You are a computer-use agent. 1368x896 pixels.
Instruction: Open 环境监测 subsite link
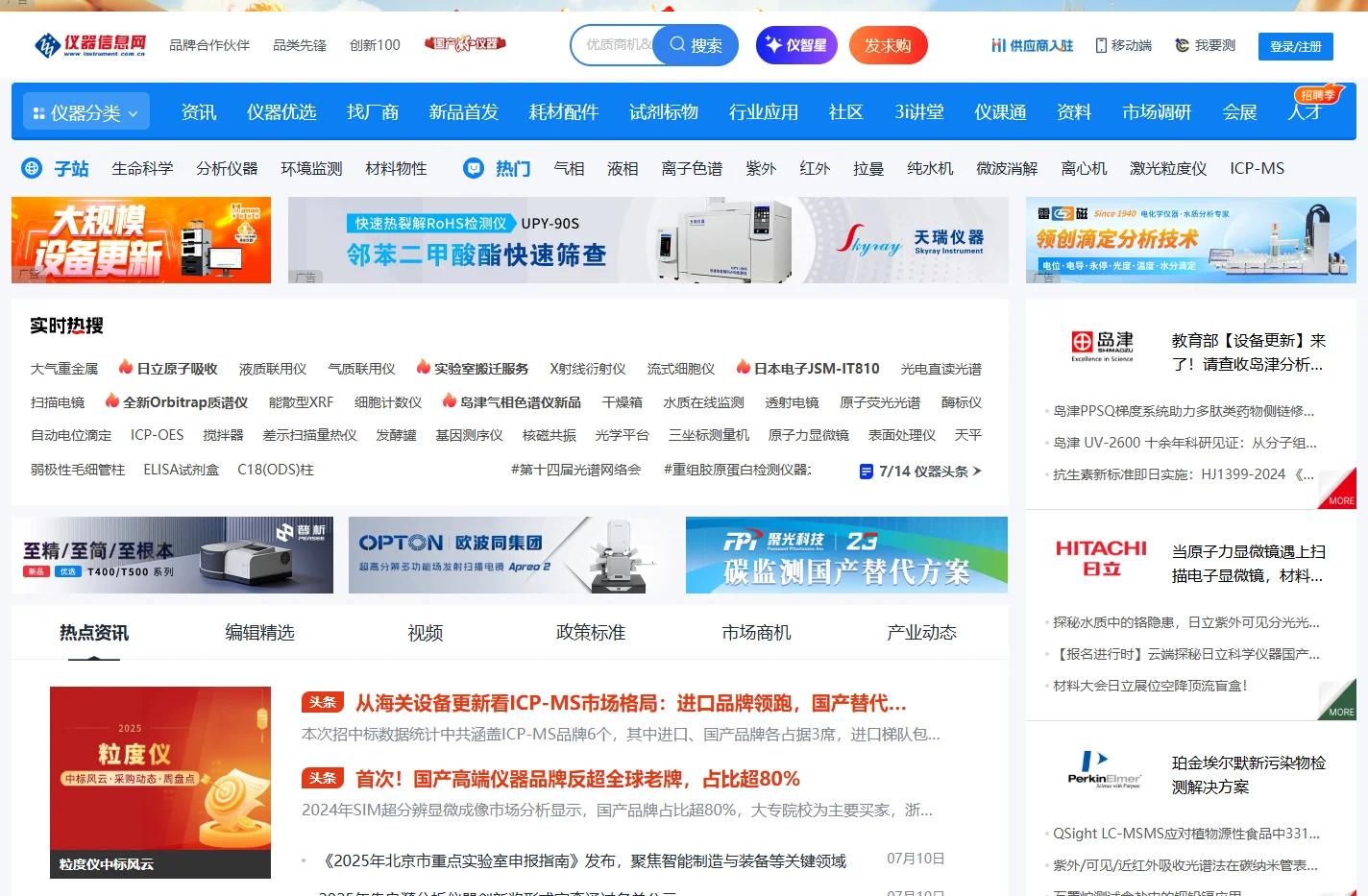tap(311, 168)
